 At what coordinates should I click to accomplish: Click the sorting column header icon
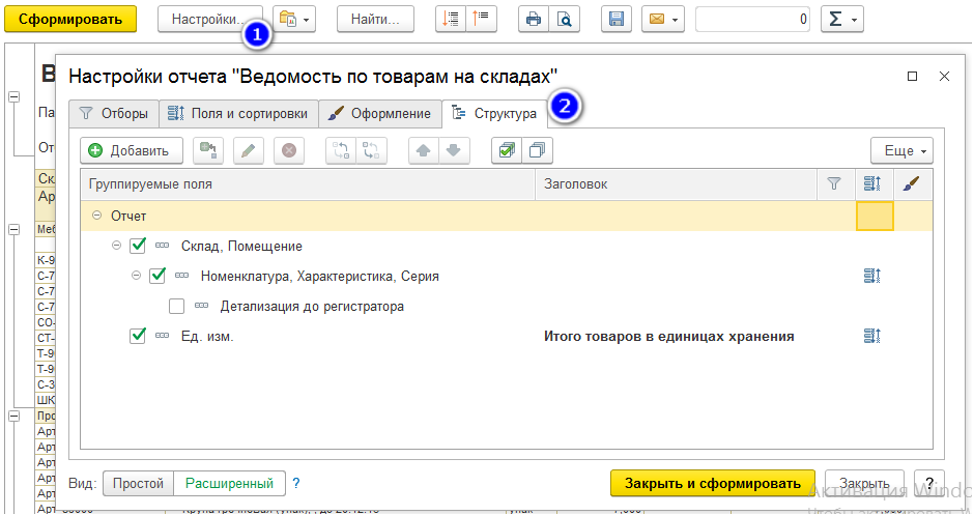click(x=872, y=184)
